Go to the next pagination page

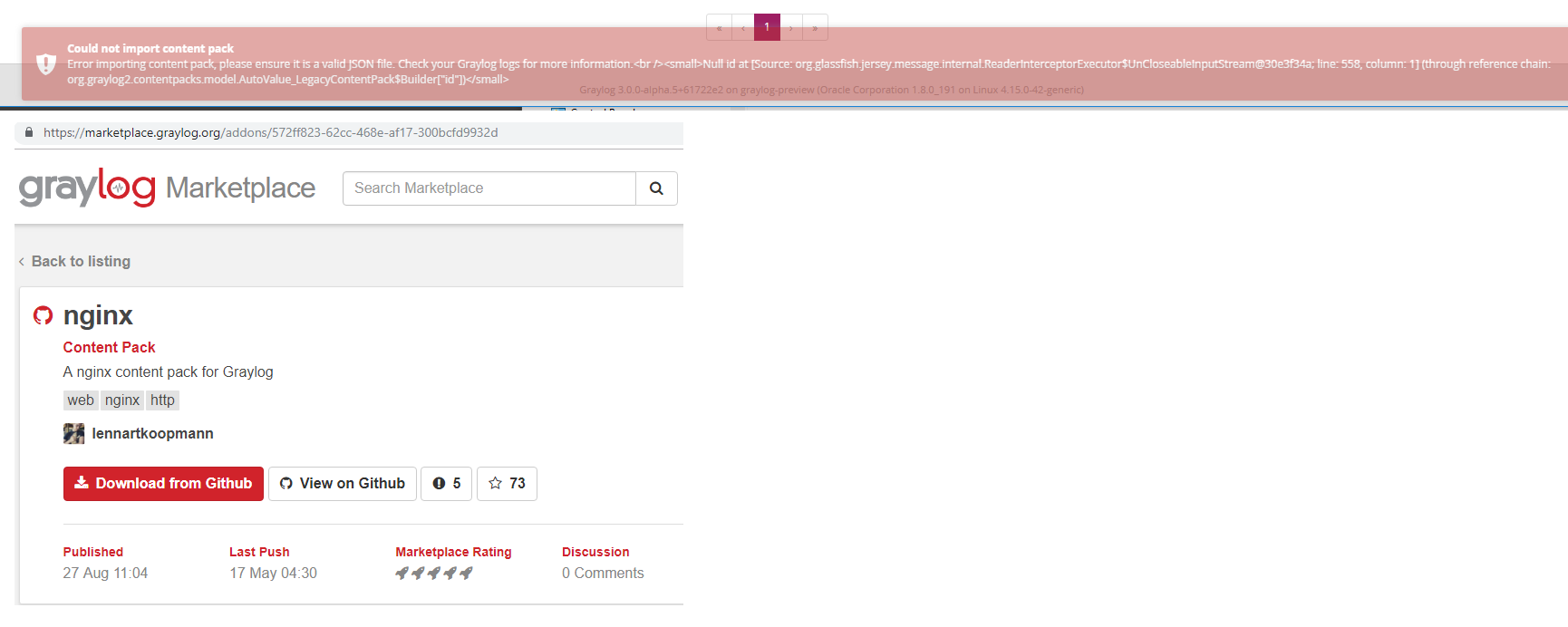click(791, 27)
